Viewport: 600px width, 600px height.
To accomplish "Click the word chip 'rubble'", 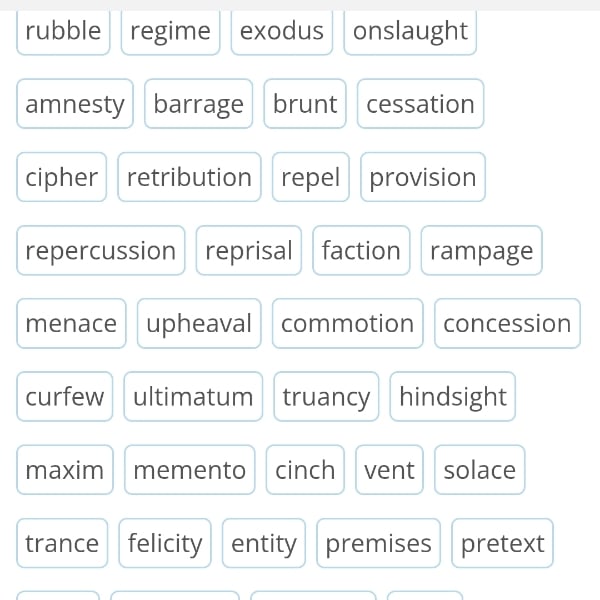I will pyautogui.click(x=63, y=31).
